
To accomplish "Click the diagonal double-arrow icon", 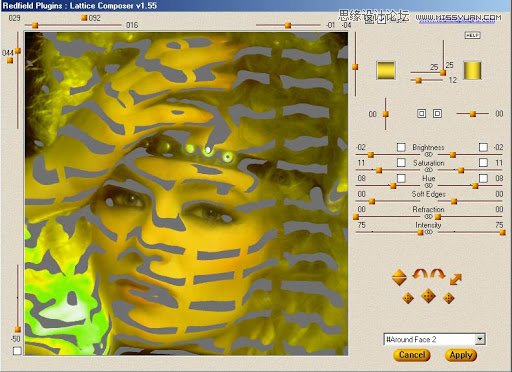I will (x=456, y=279).
